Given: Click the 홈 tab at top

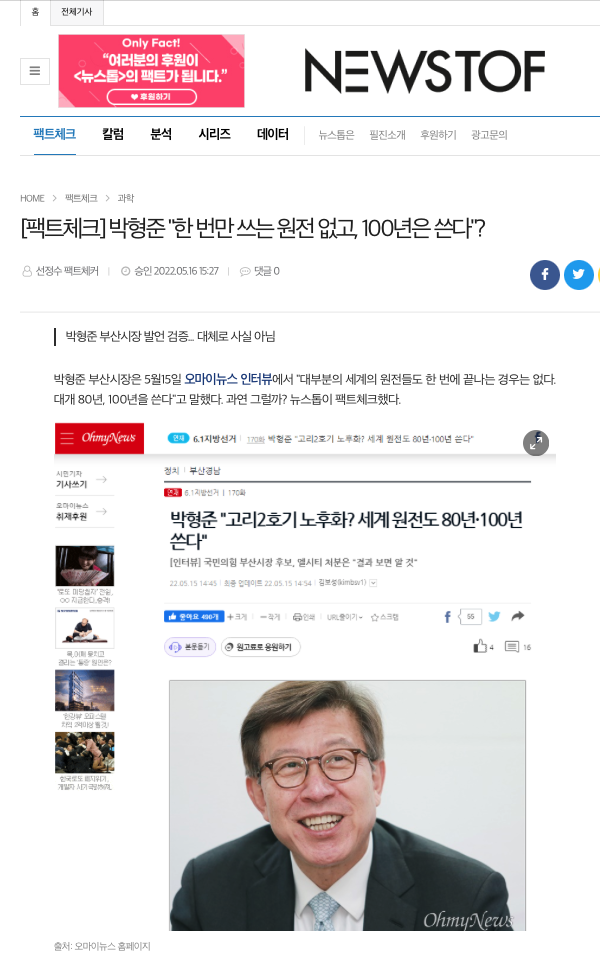Looking at the screenshot, I should (35, 12).
